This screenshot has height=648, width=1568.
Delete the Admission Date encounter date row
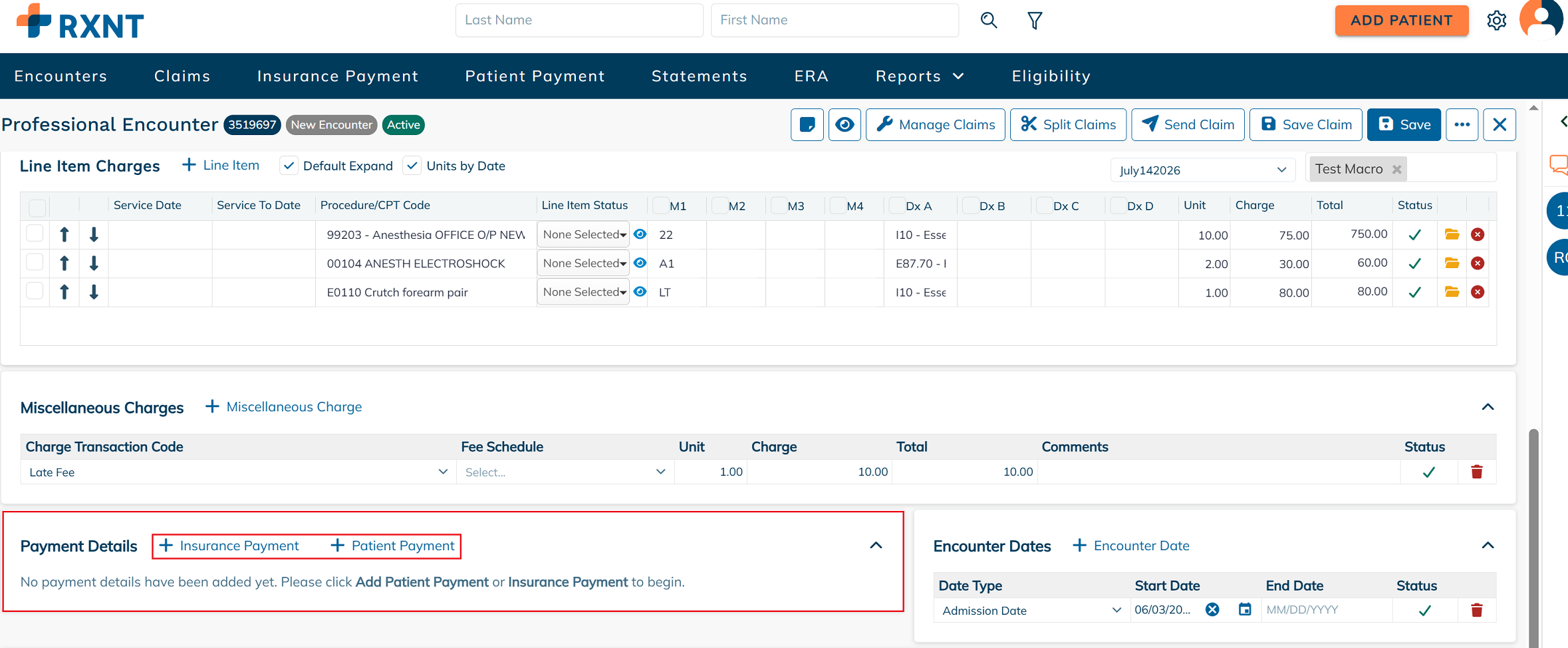point(1477,610)
